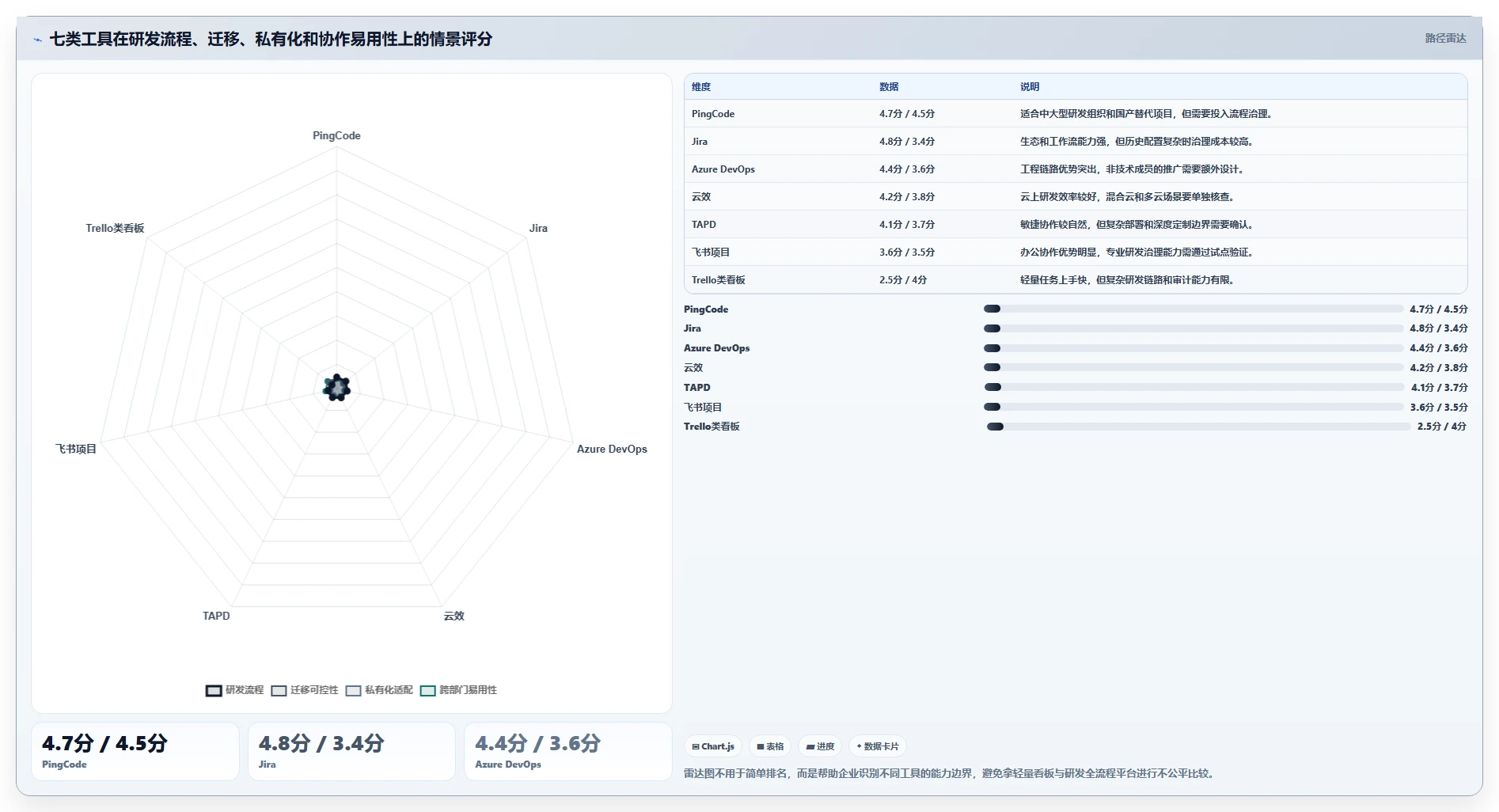Click the TAPD radar axis label
1499x812 pixels.
coord(216,616)
